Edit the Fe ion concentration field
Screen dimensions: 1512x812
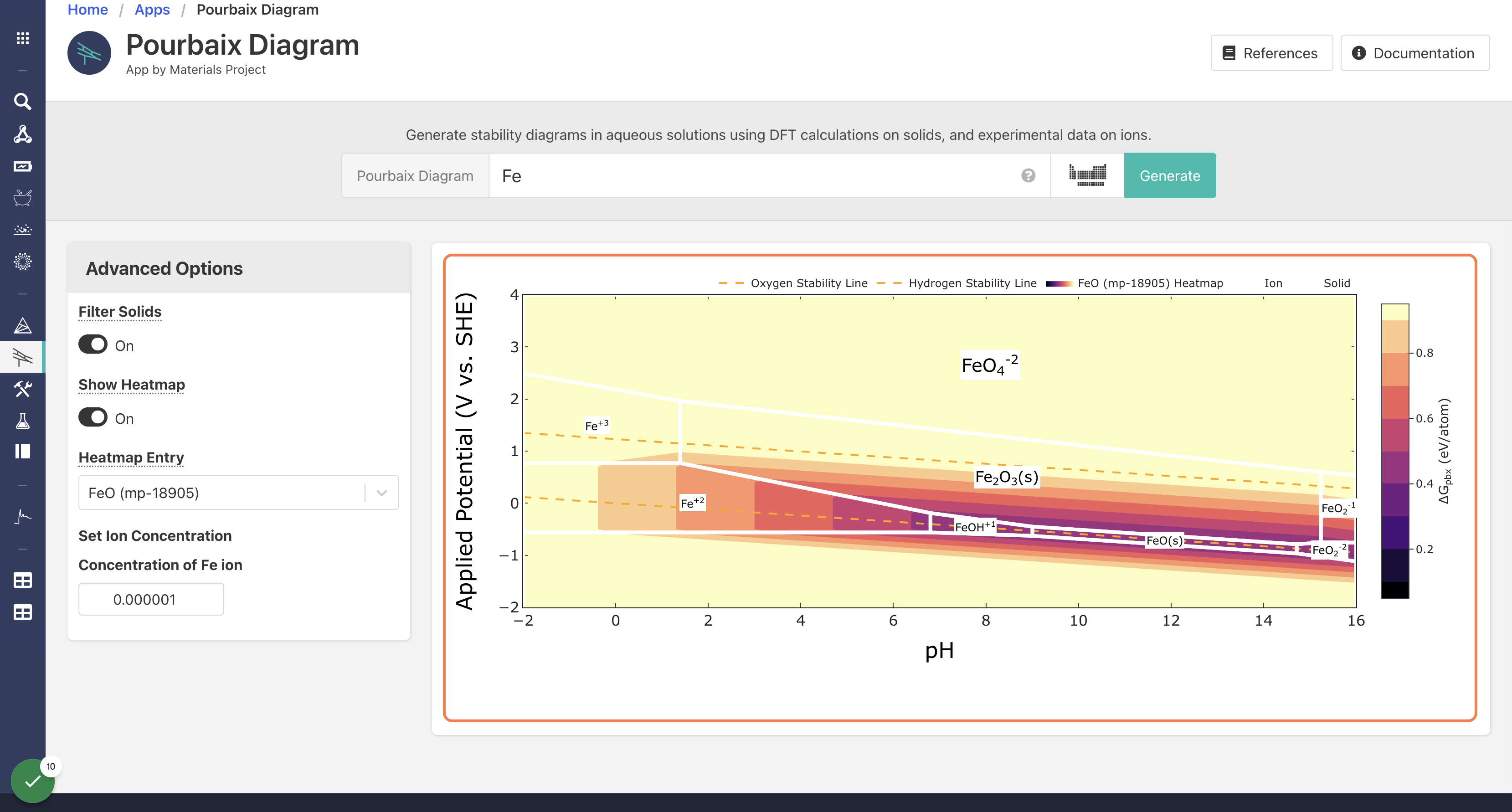(x=151, y=599)
